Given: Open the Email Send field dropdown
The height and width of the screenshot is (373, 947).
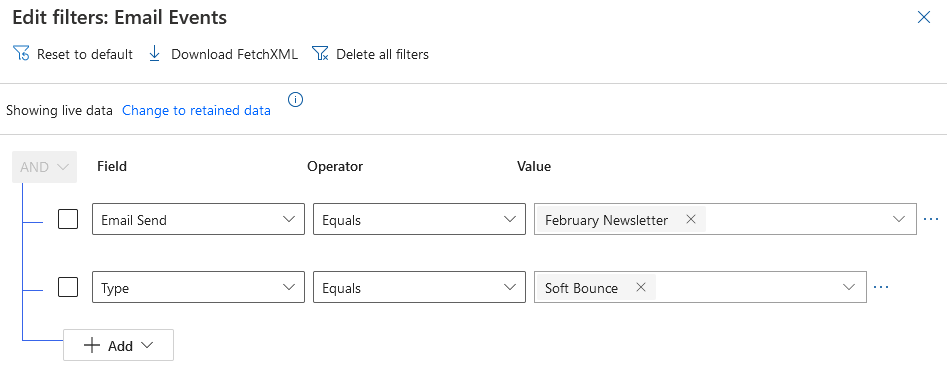Looking at the screenshot, I should (x=198, y=219).
